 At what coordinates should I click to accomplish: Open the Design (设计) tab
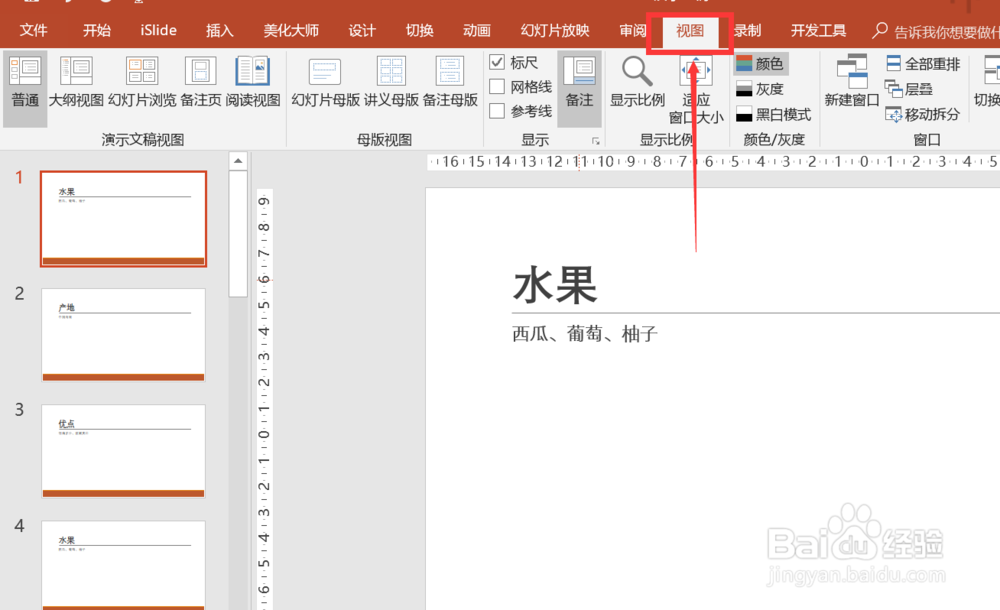pos(362,30)
